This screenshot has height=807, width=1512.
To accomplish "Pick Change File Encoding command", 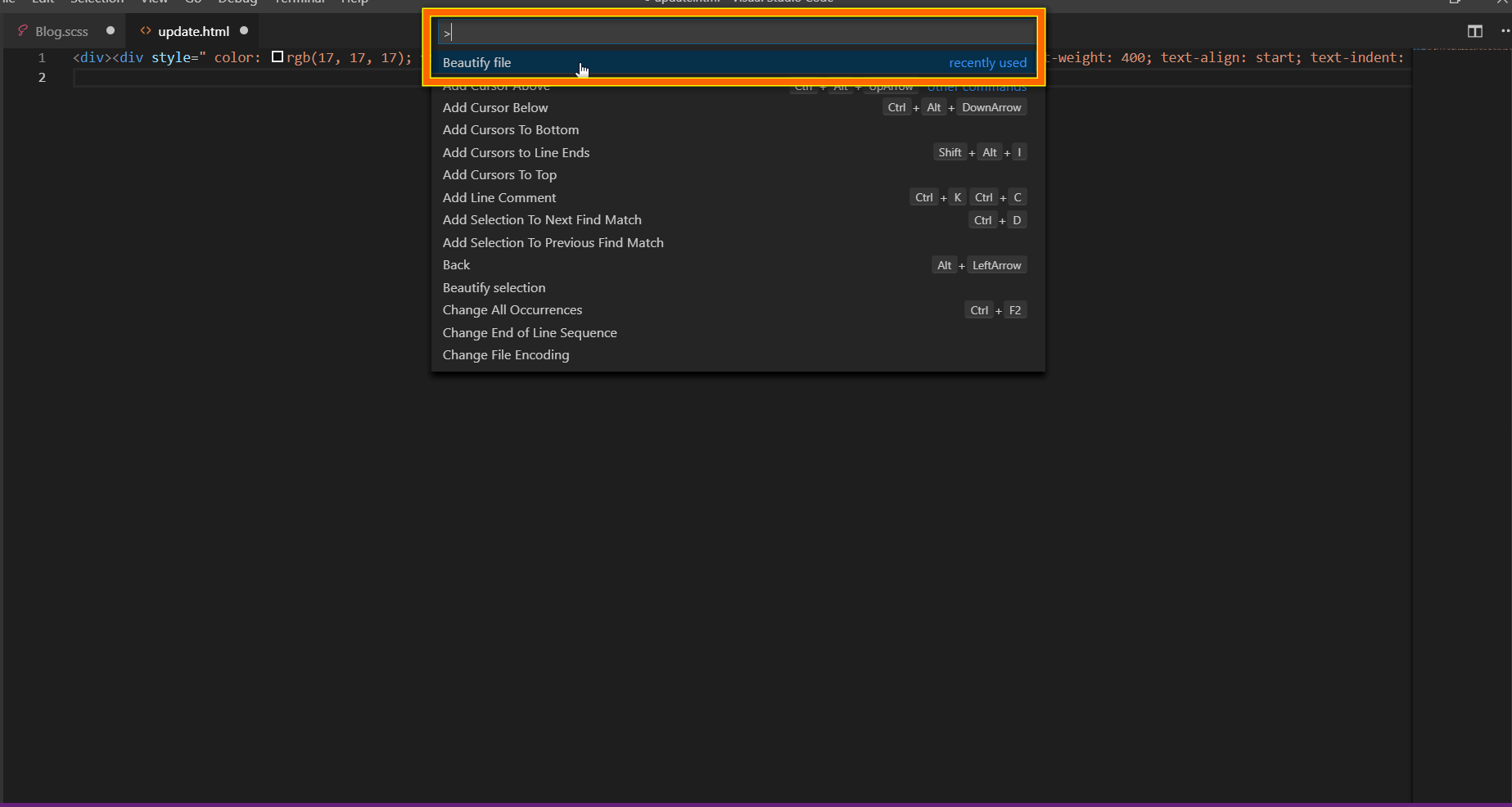I will click(738, 355).
